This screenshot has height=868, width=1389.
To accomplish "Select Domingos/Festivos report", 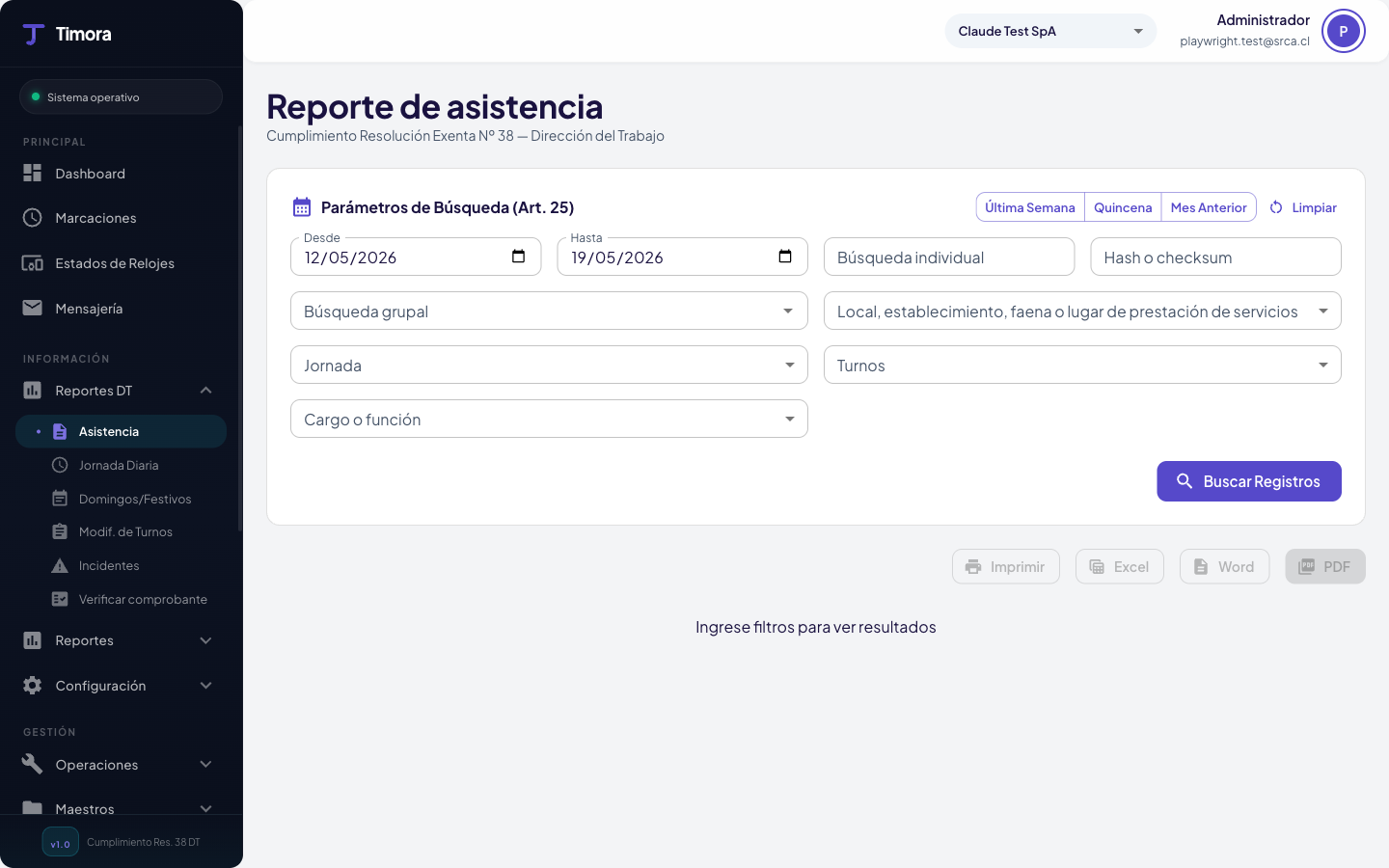I will (121, 499).
